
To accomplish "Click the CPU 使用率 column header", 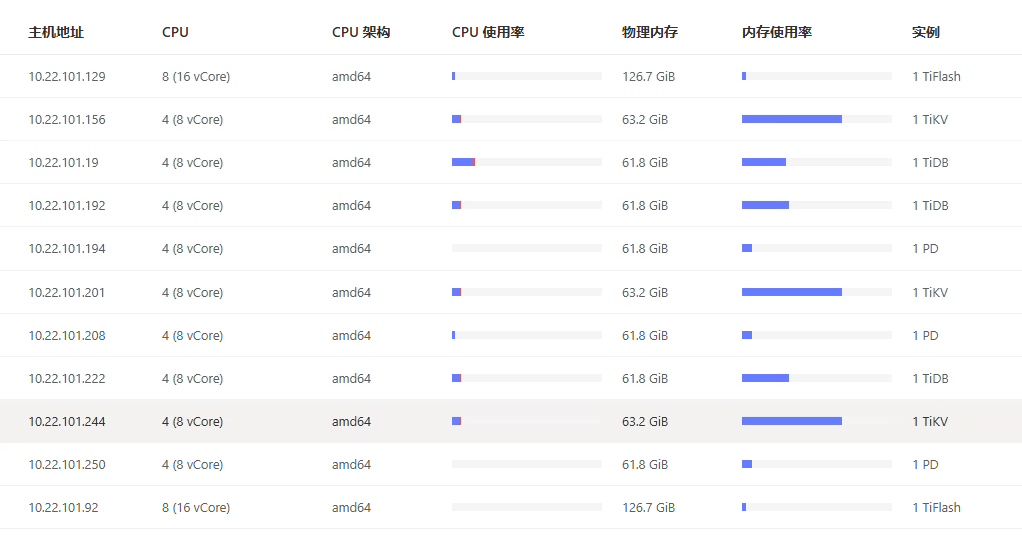I will point(488,32).
